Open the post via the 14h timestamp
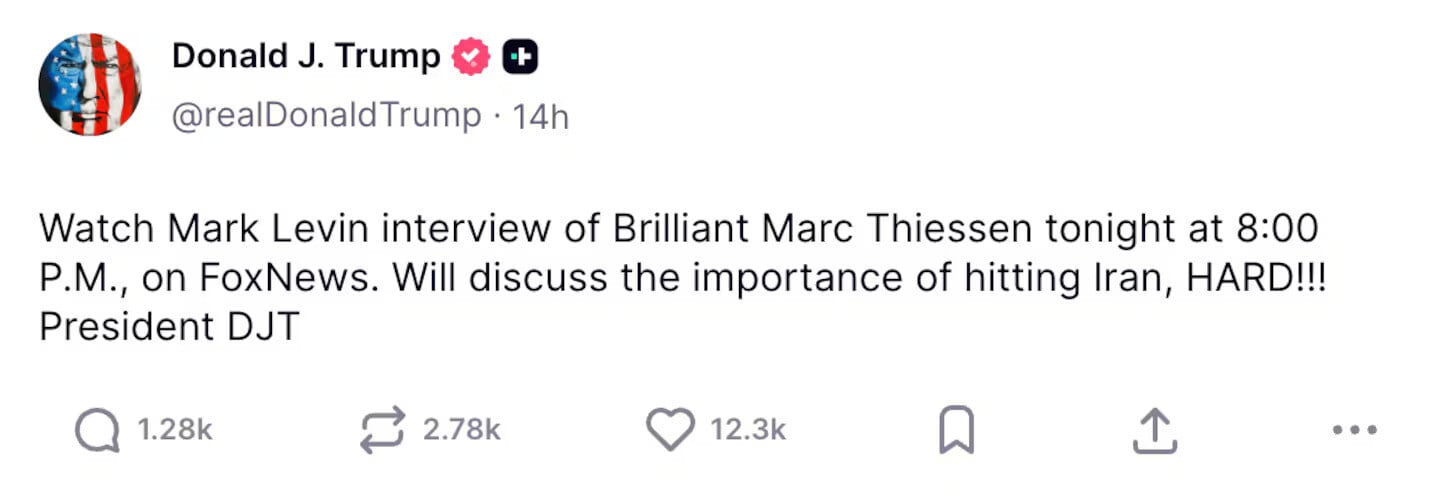Screen dimensions: 1440x496 (540, 117)
